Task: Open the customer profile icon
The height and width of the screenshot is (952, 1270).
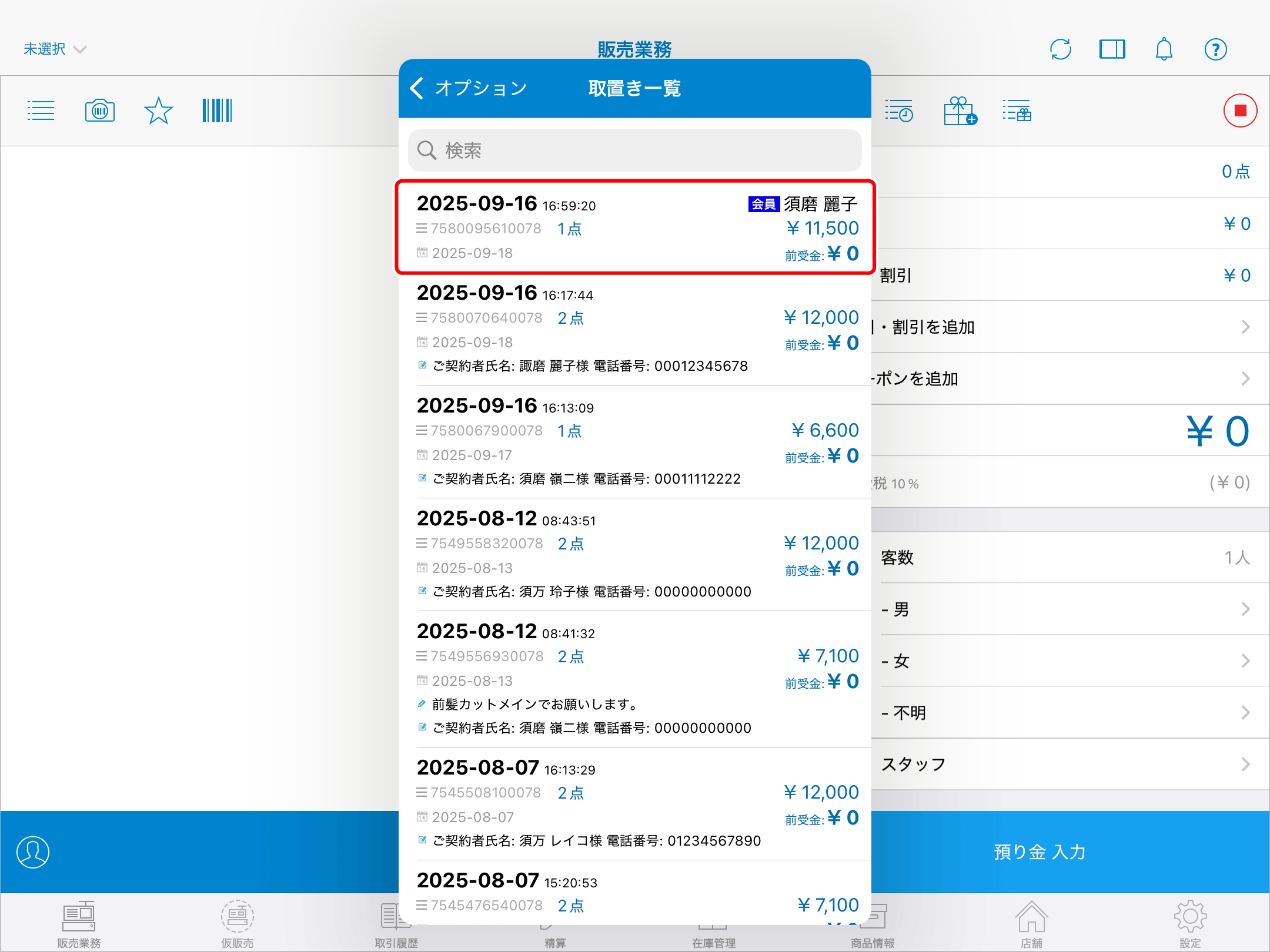Action: [x=33, y=852]
